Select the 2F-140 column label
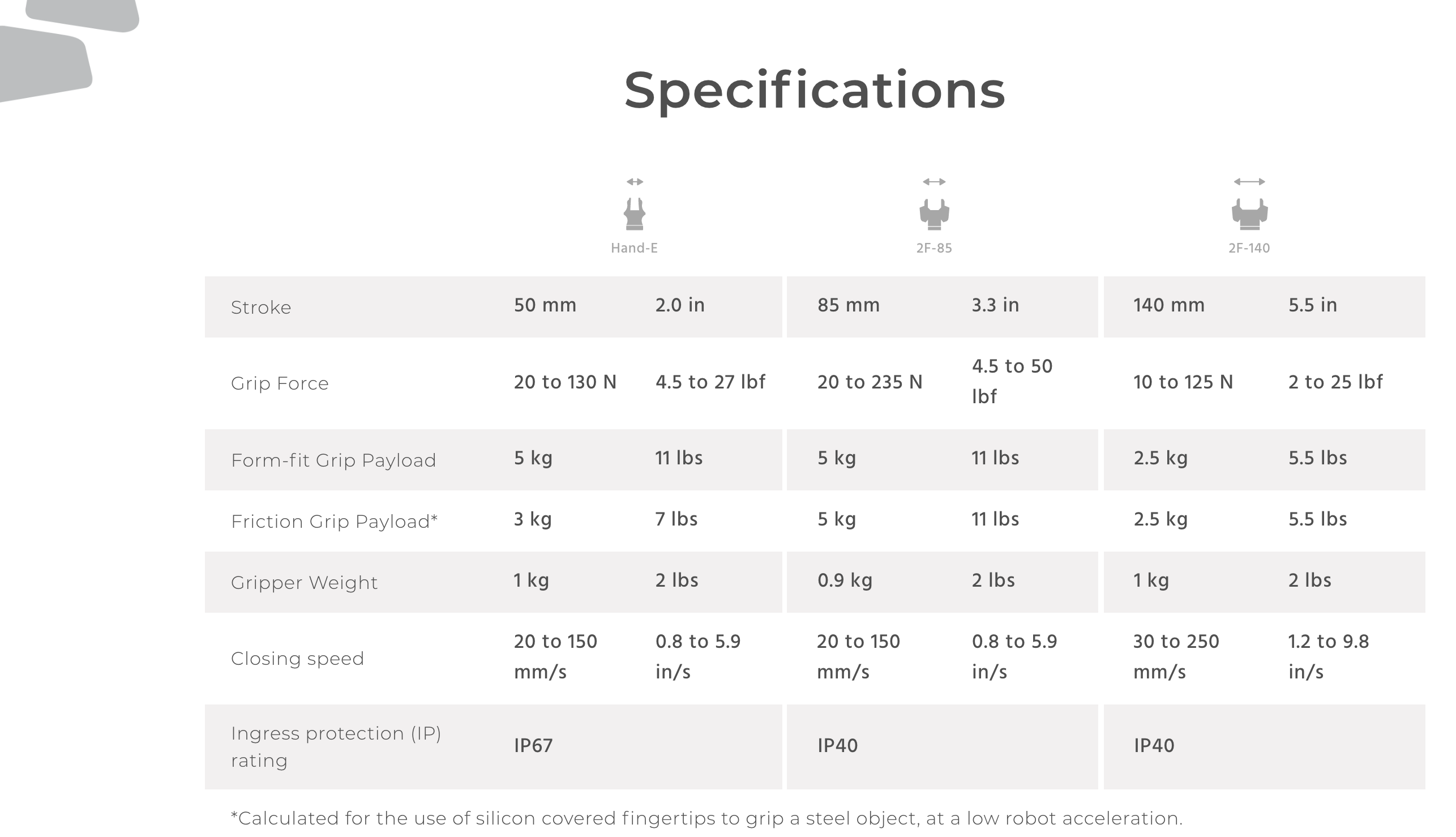Screen dimensions: 1456x837 [1249, 249]
